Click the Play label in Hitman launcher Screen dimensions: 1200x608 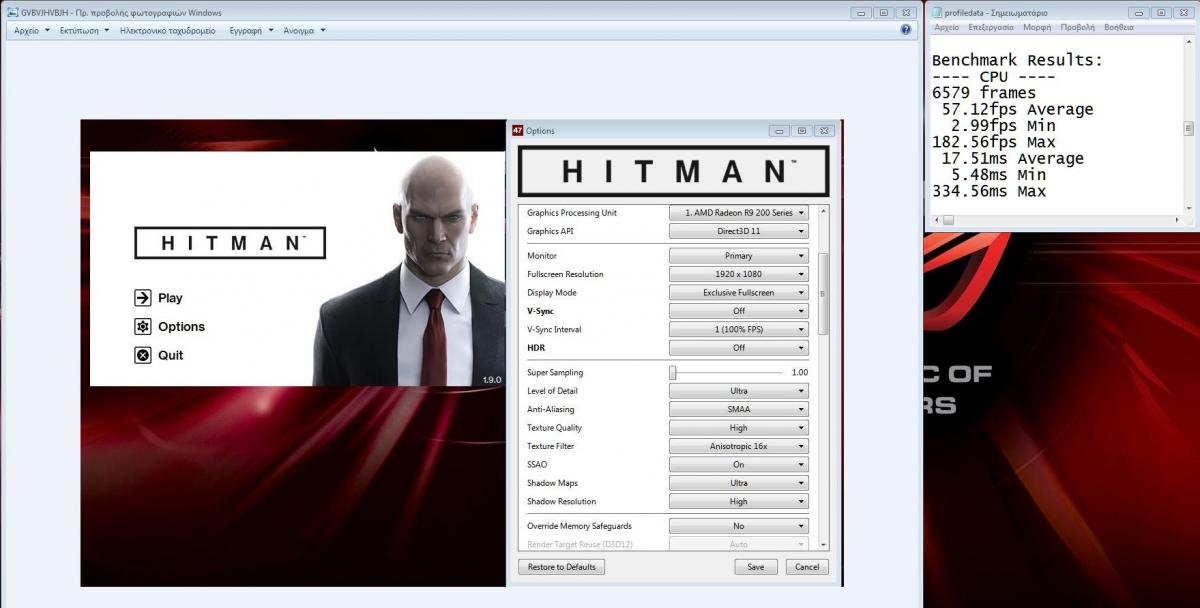point(170,298)
